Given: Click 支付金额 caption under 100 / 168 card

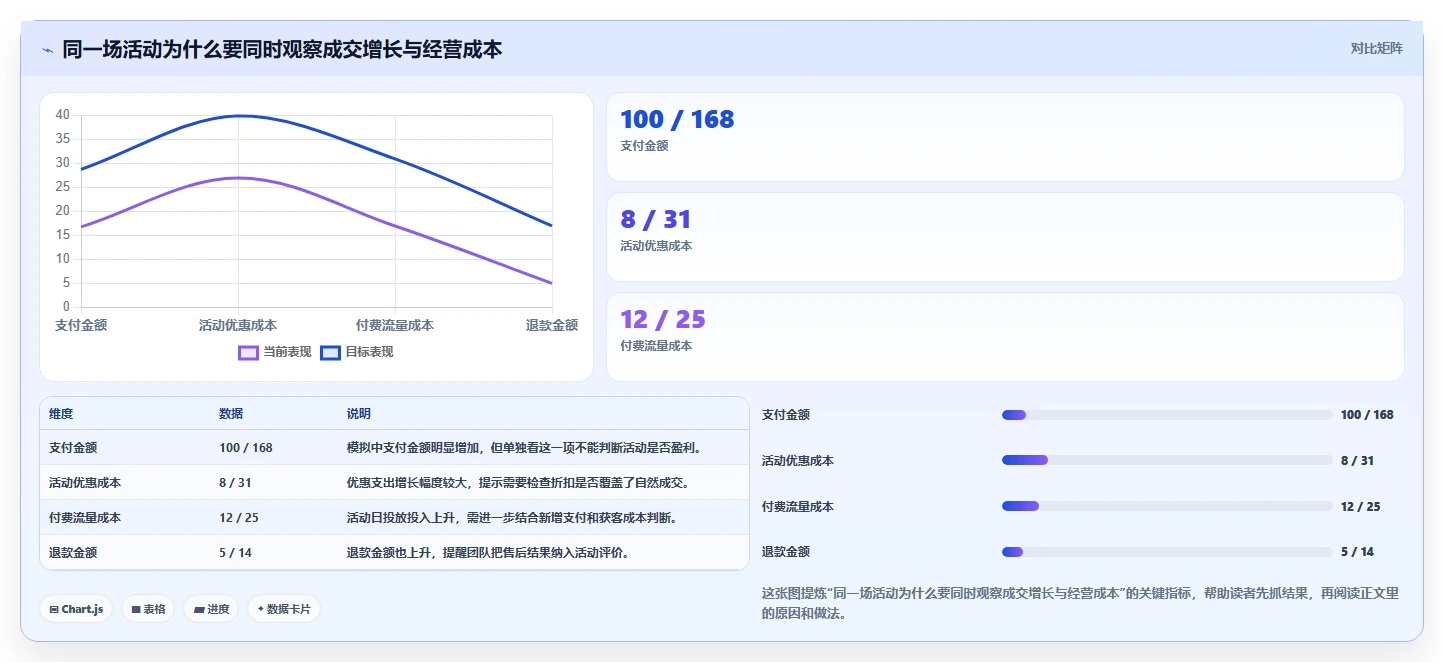Looking at the screenshot, I should click(644, 146).
